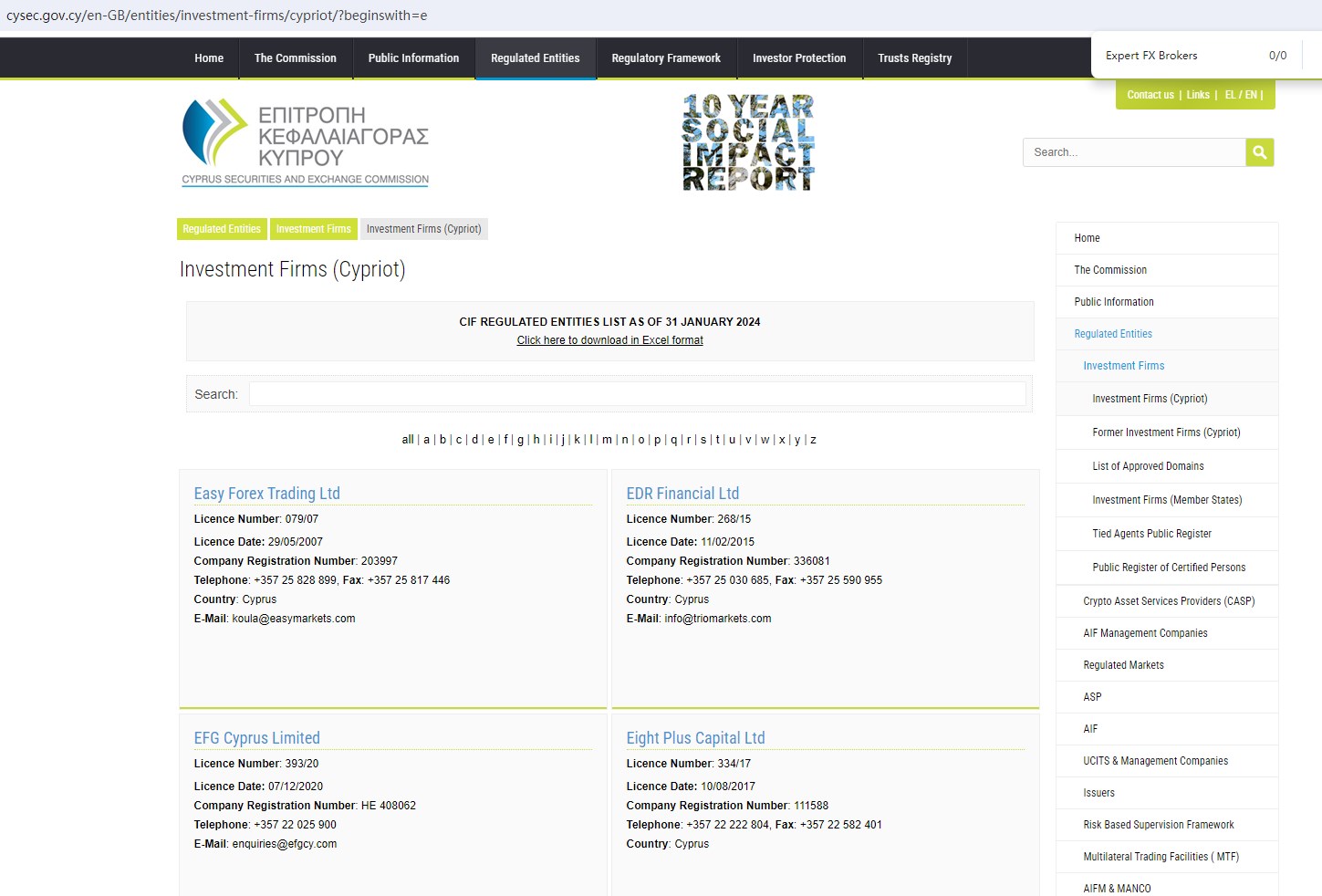Screen dimensions: 1322x896
Task: Open AIFM & MANCO sidebar item
Action: pyautogui.click(x=1167, y=885)
